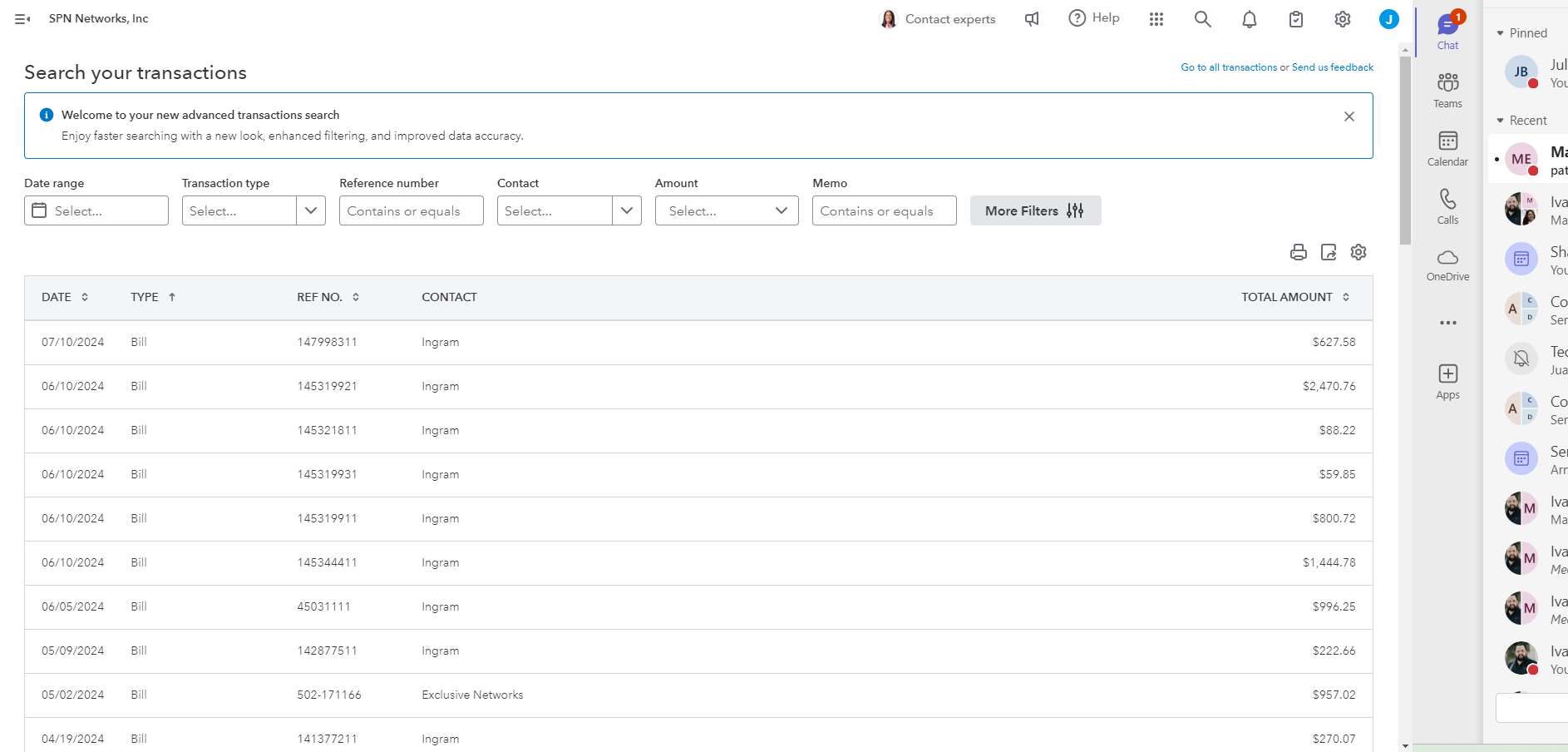Open OneDrive in Teams sidebar
The width and height of the screenshot is (1568, 752).
coord(1448,265)
